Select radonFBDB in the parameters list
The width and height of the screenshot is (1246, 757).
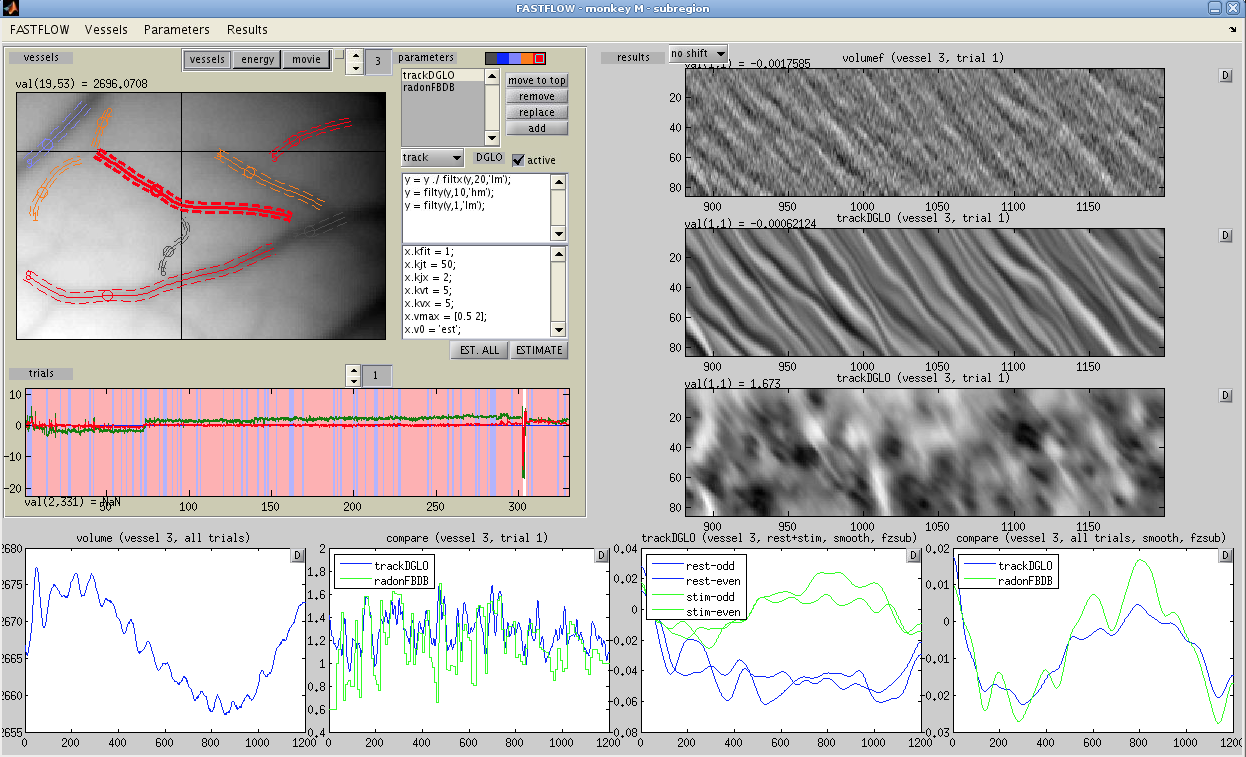[x=430, y=88]
